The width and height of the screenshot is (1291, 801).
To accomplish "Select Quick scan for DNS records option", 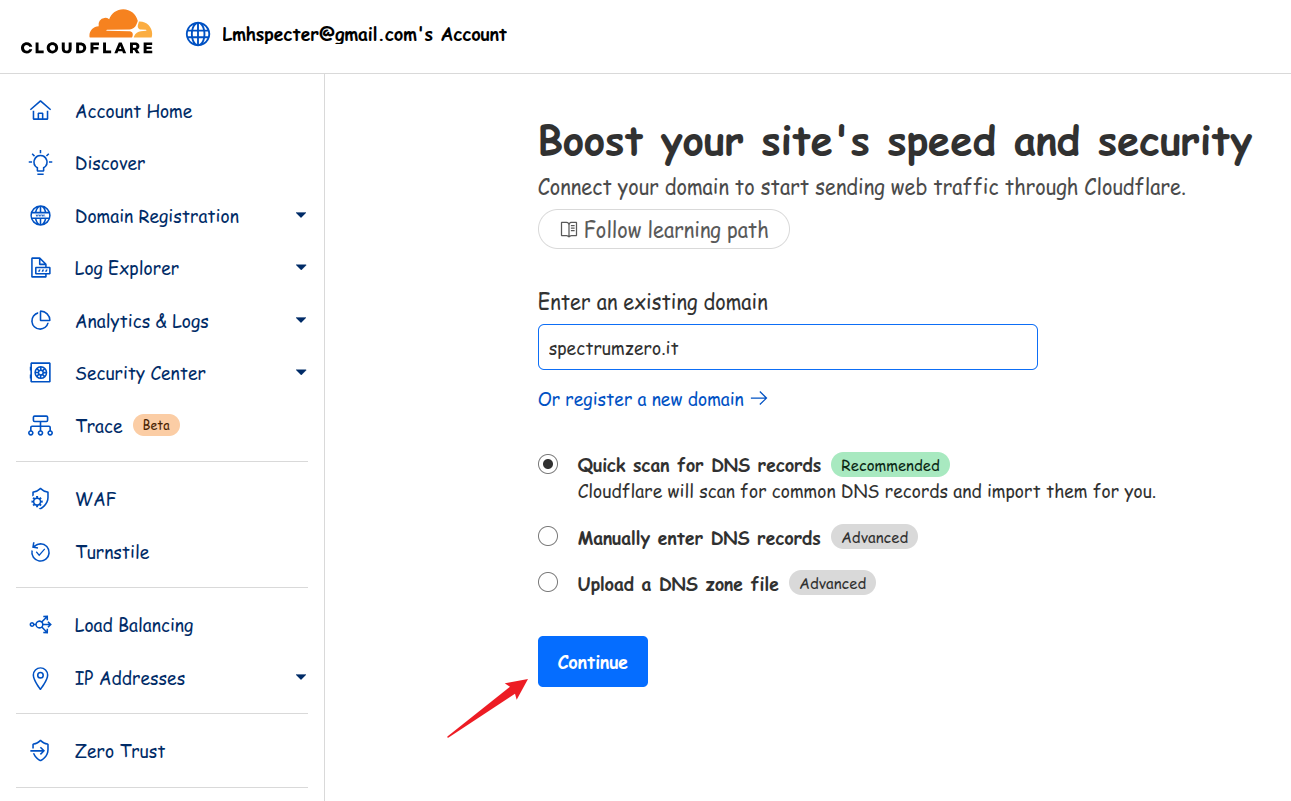I will click(x=548, y=464).
